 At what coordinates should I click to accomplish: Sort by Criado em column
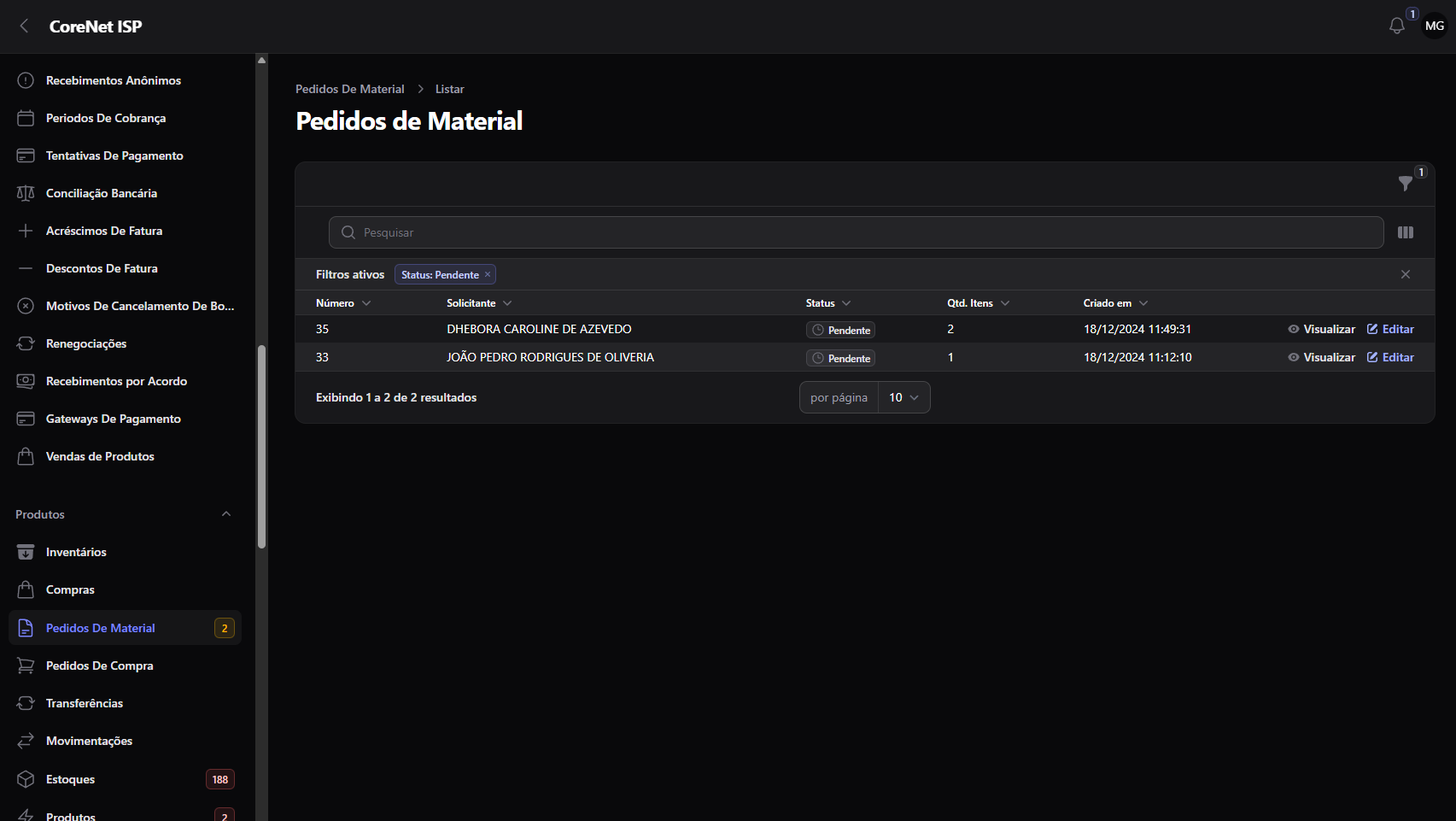tap(1116, 303)
